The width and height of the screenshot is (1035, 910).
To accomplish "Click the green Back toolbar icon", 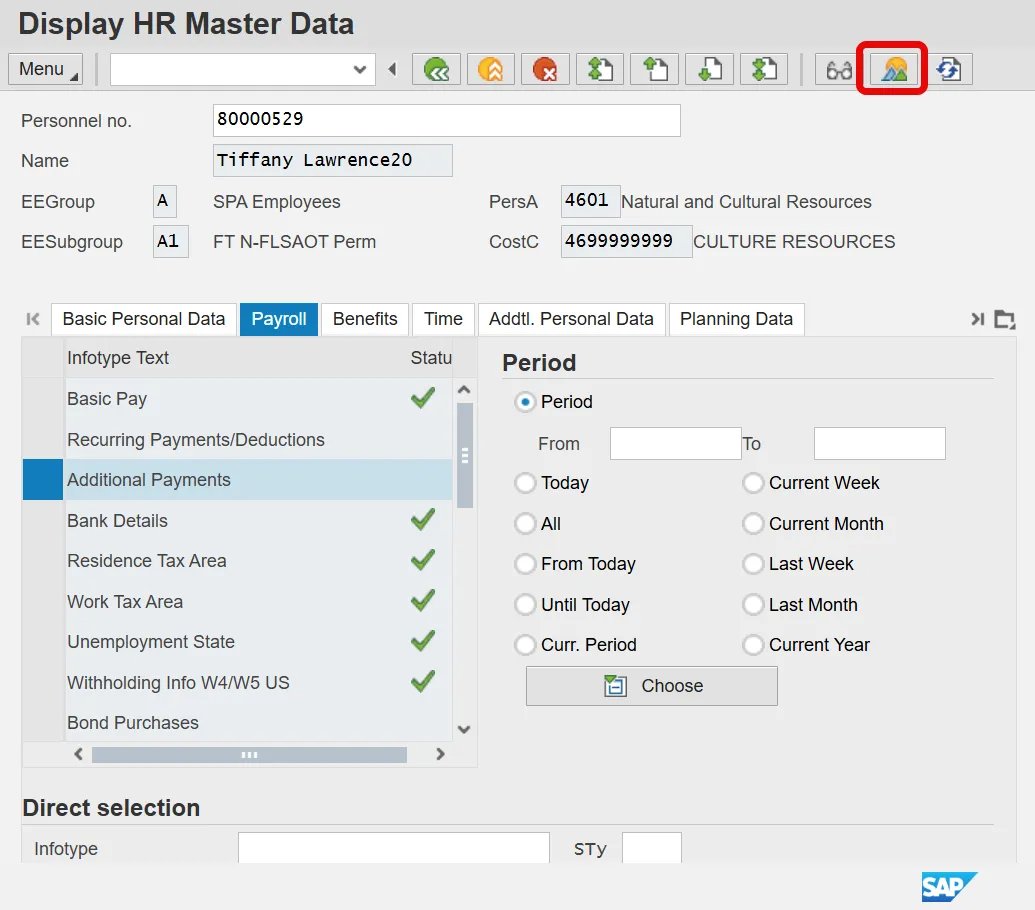I will pos(437,69).
